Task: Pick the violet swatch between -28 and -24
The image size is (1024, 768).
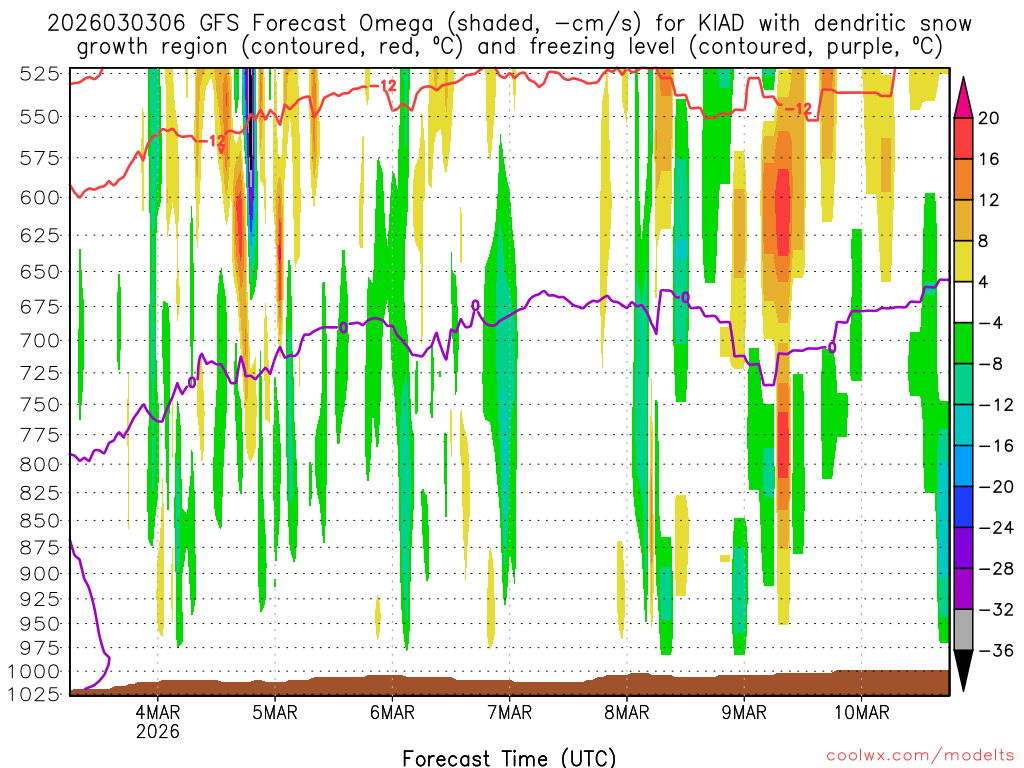Action: pyautogui.click(x=963, y=548)
